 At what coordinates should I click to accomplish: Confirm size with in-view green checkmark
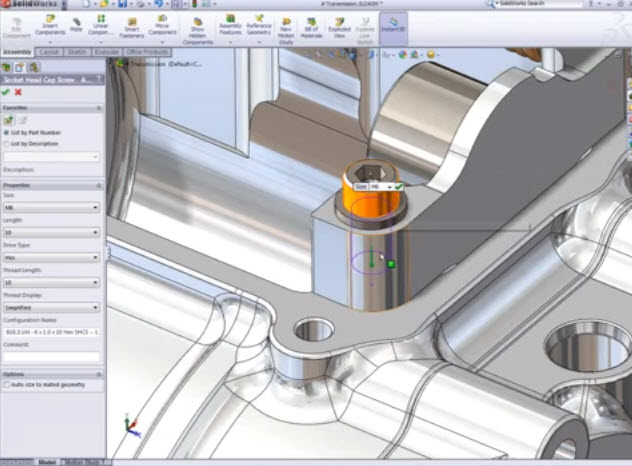pyautogui.click(x=398, y=187)
